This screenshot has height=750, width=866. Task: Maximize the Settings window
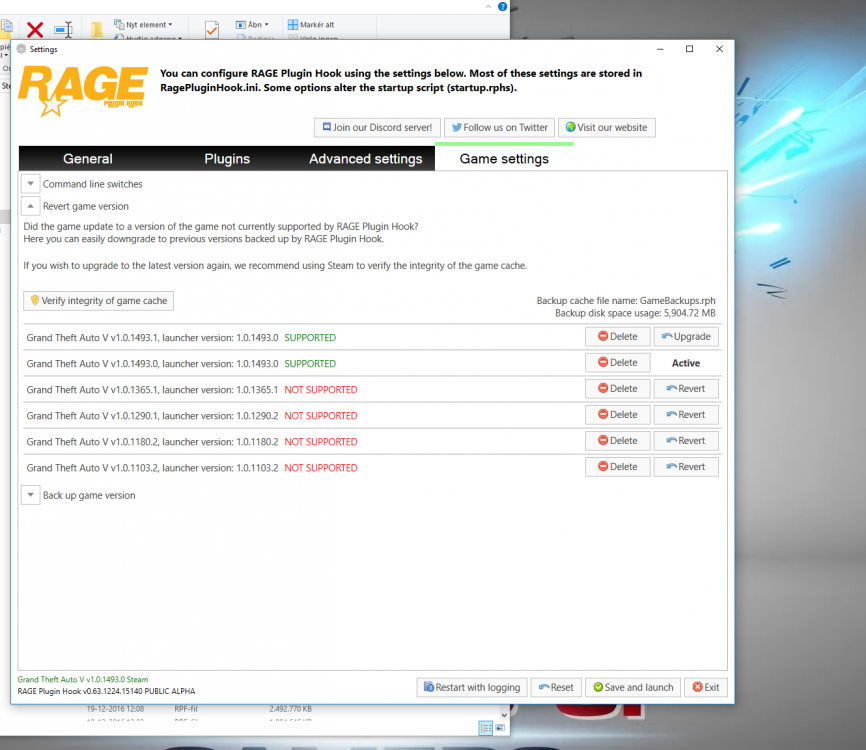pyautogui.click(x=689, y=49)
